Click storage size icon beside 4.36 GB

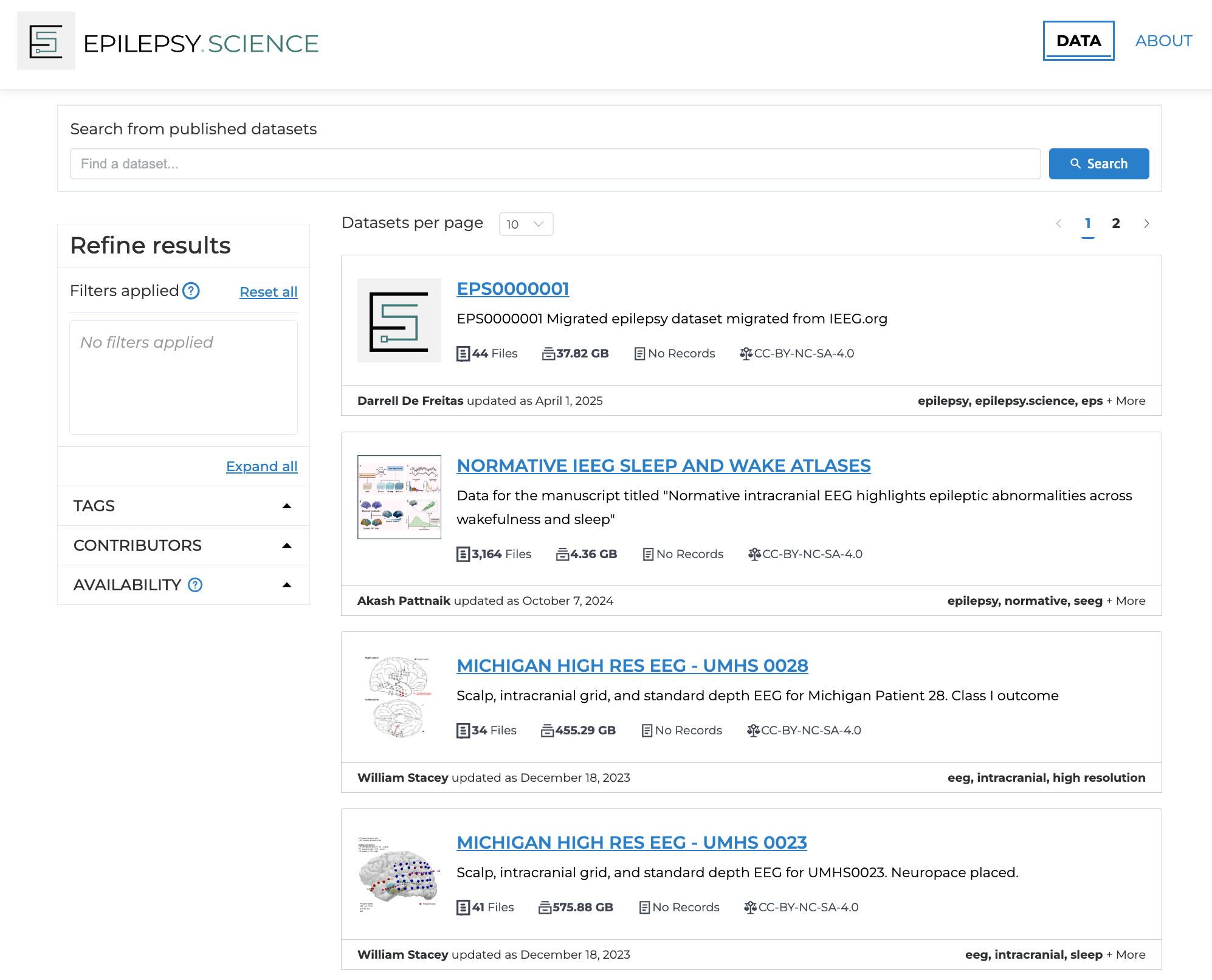(x=562, y=554)
